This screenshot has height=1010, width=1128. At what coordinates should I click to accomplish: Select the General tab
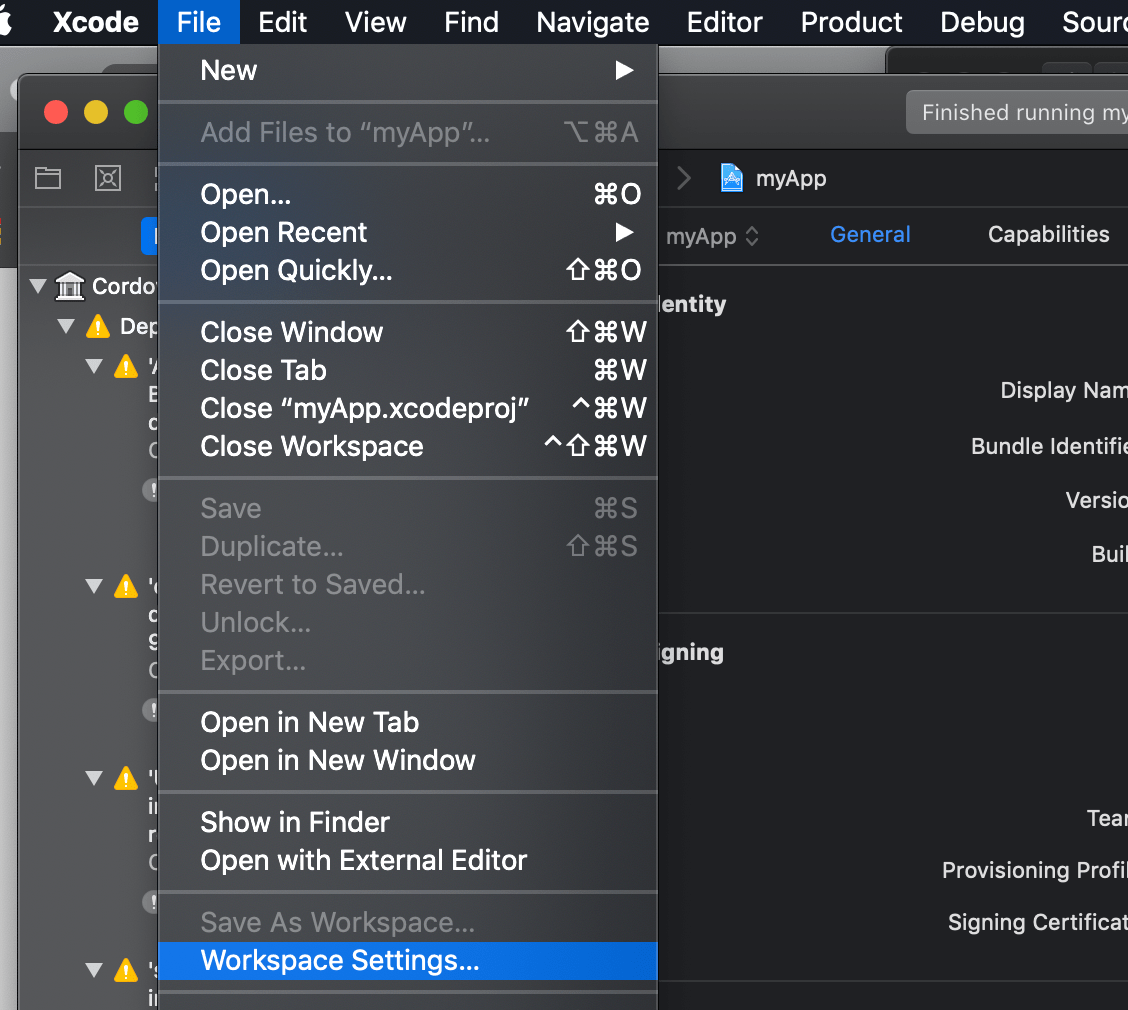(x=870, y=234)
